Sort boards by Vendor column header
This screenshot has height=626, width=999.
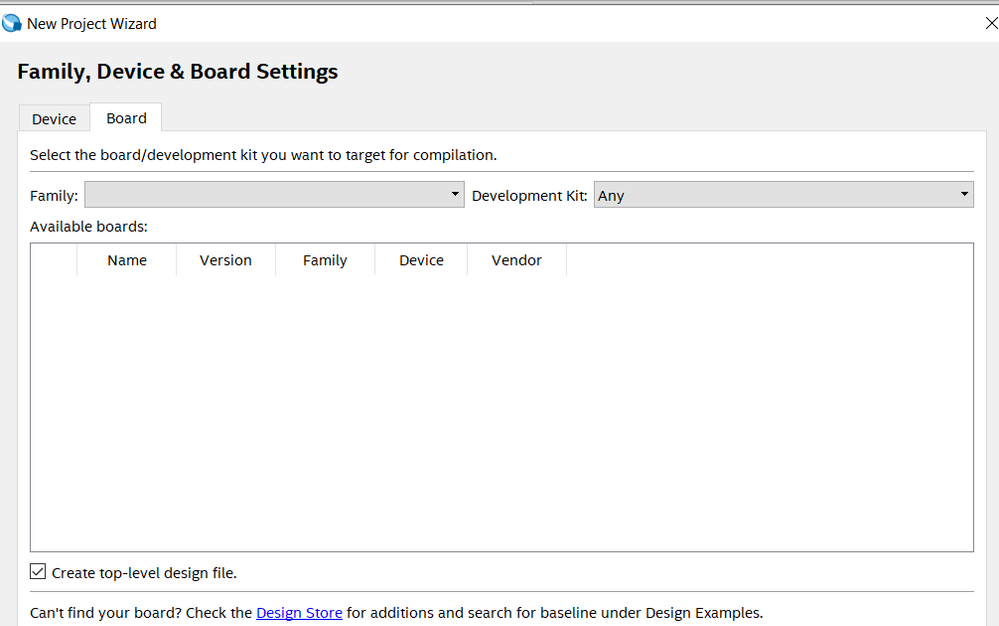pyautogui.click(x=517, y=260)
